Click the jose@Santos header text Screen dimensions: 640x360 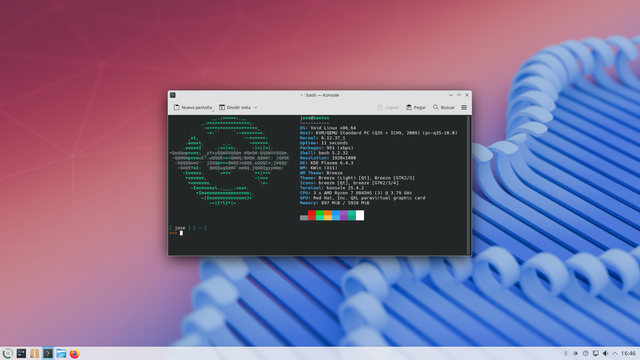[x=314, y=118]
